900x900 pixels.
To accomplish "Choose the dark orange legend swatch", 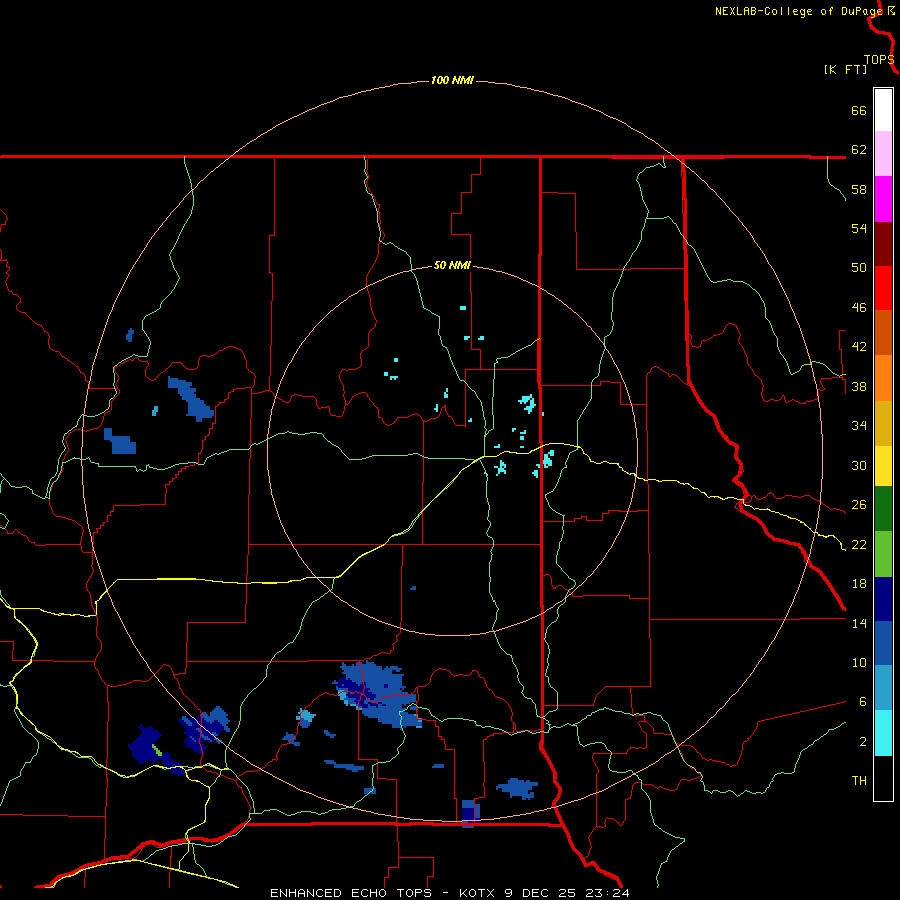I will tap(883, 333).
